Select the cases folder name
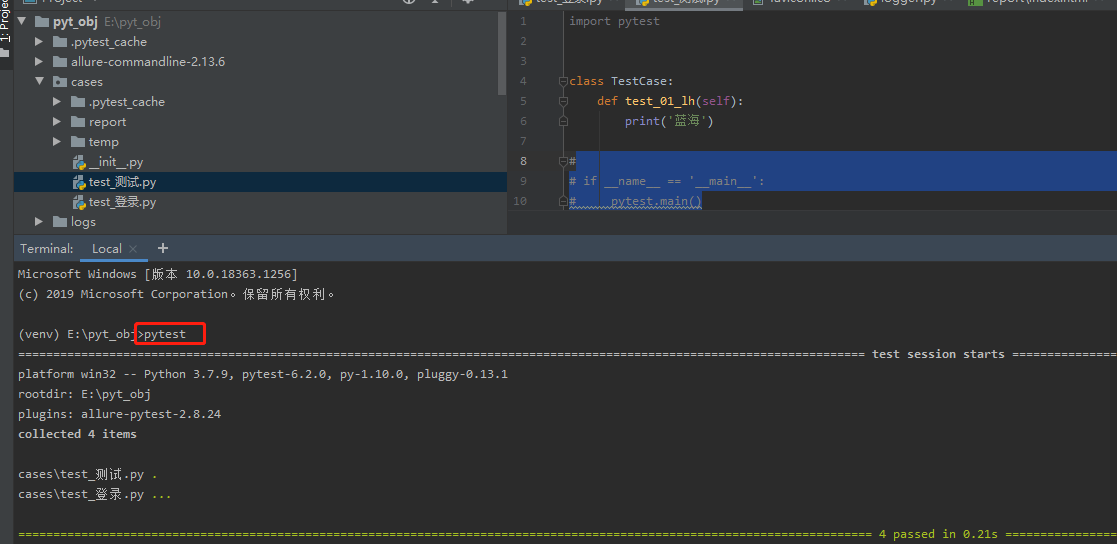This screenshot has width=1117, height=544. 87,82
